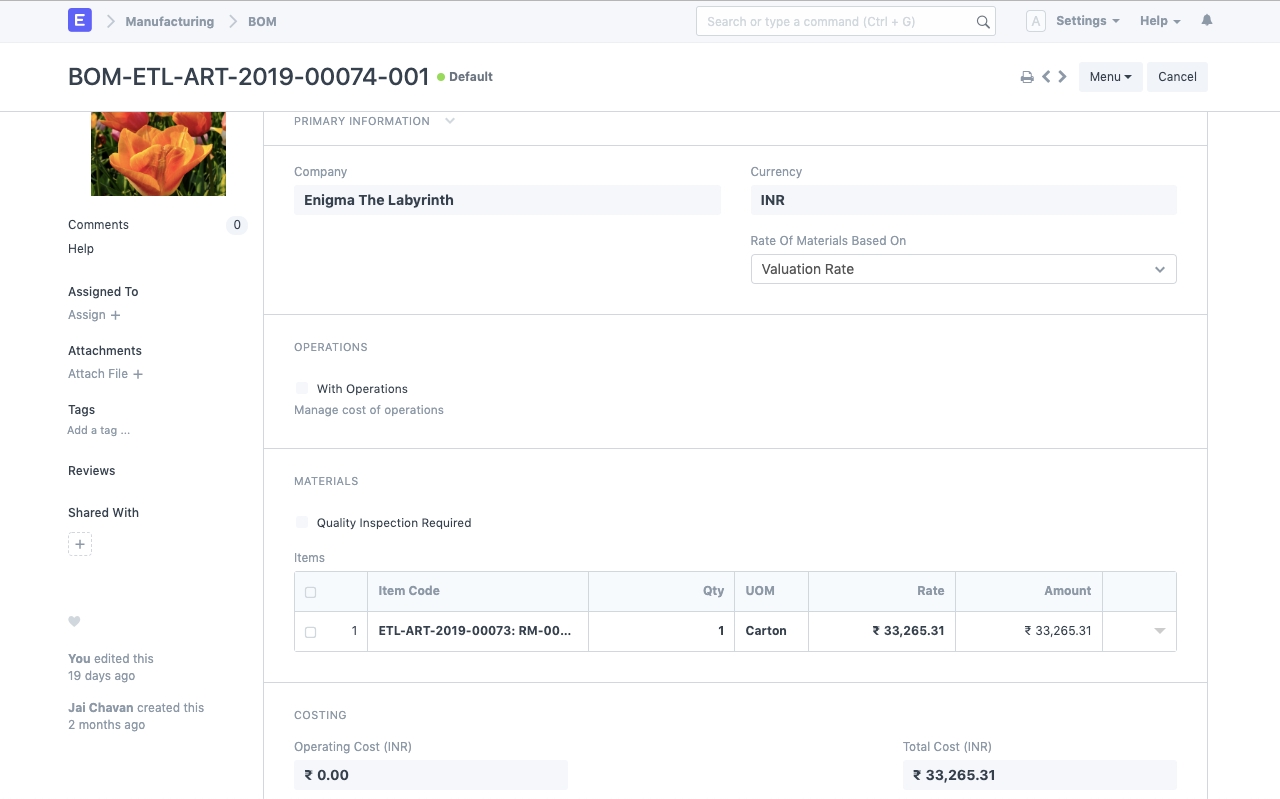Click the ERPNext home logo icon
The image size is (1280, 799).
pyautogui.click(x=80, y=21)
